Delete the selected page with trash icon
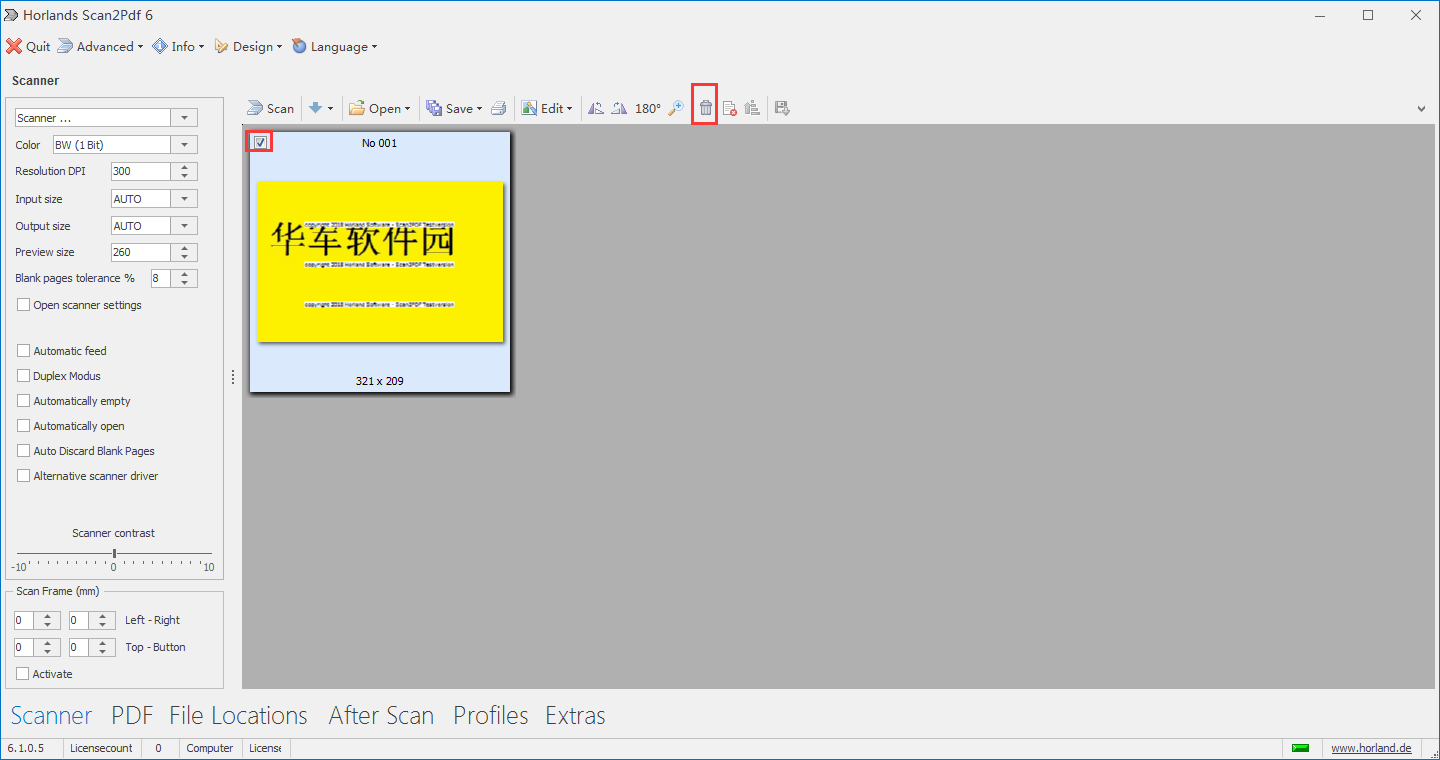 [x=705, y=105]
